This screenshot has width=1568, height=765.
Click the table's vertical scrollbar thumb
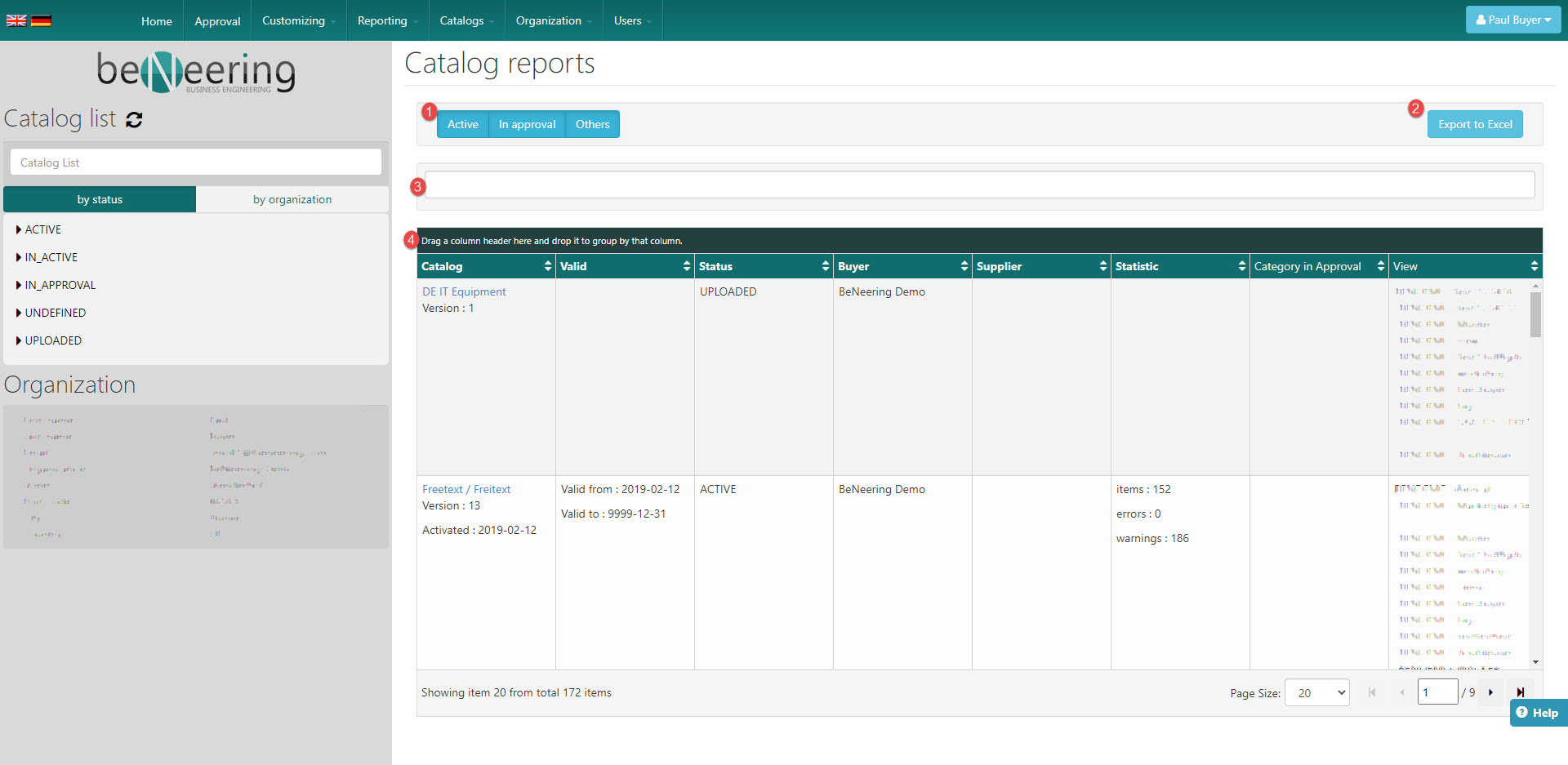(1535, 314)
